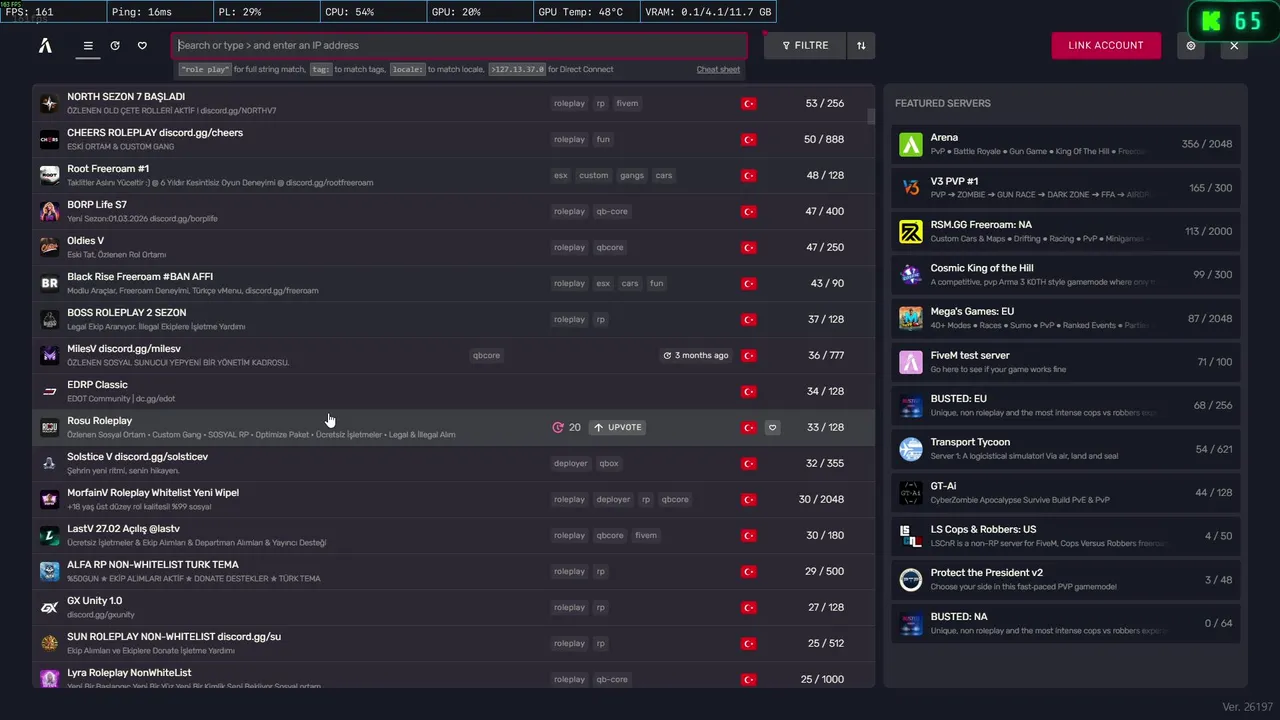Image resolution: width=1280 pixels, height=720 pixels.
Task: Open the settings gear icon
Action: (1190, 45)
